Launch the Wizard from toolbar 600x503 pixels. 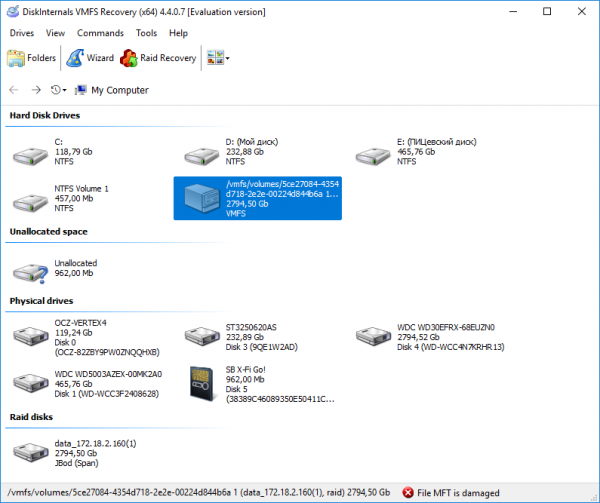90,59
